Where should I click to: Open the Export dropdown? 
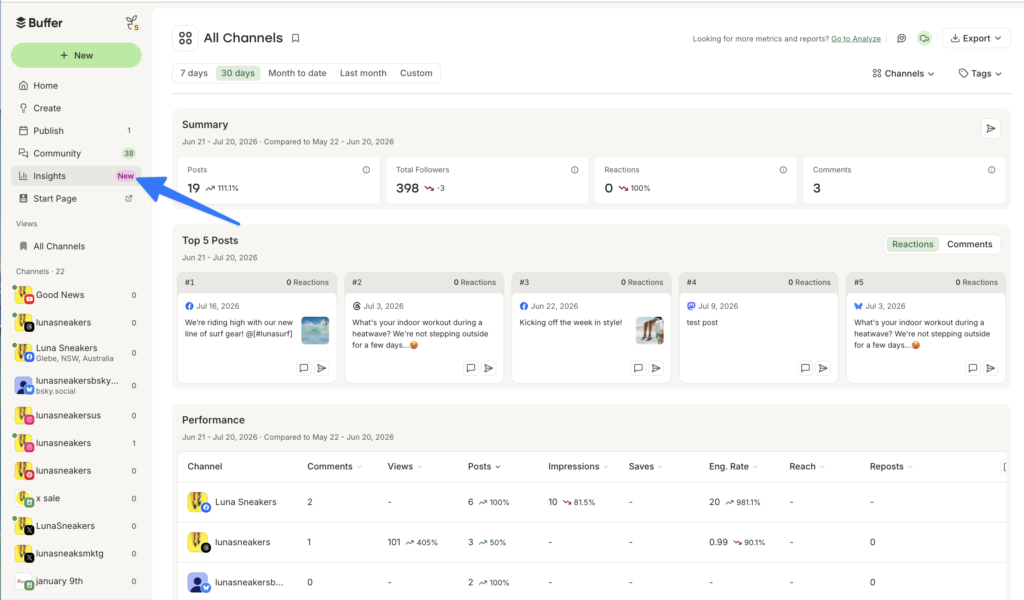(976, 39)
